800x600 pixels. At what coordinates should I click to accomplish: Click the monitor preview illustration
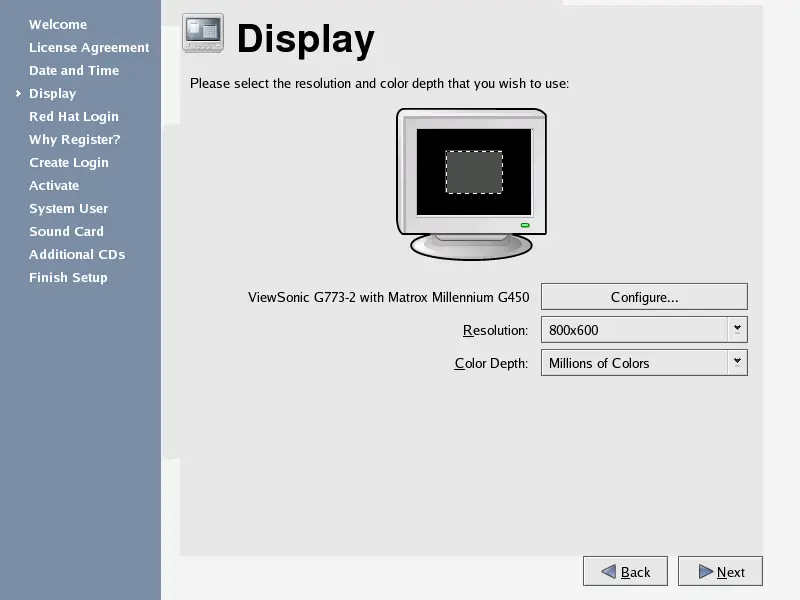(472, 183)
